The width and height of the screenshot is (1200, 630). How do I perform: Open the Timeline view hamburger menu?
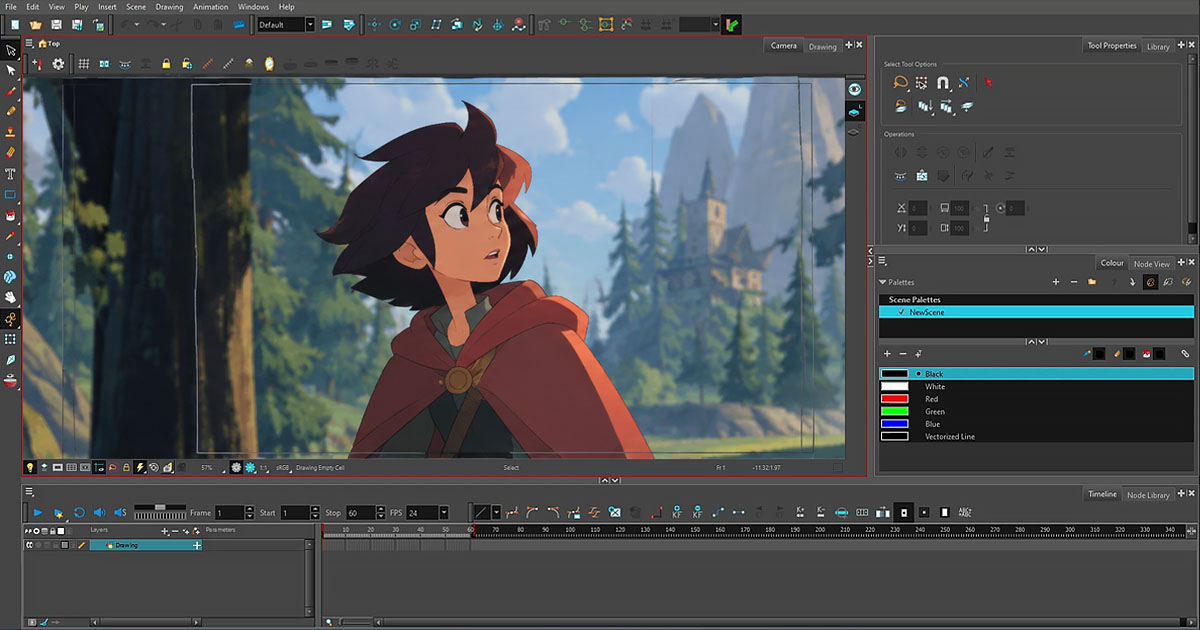point(30,491)
